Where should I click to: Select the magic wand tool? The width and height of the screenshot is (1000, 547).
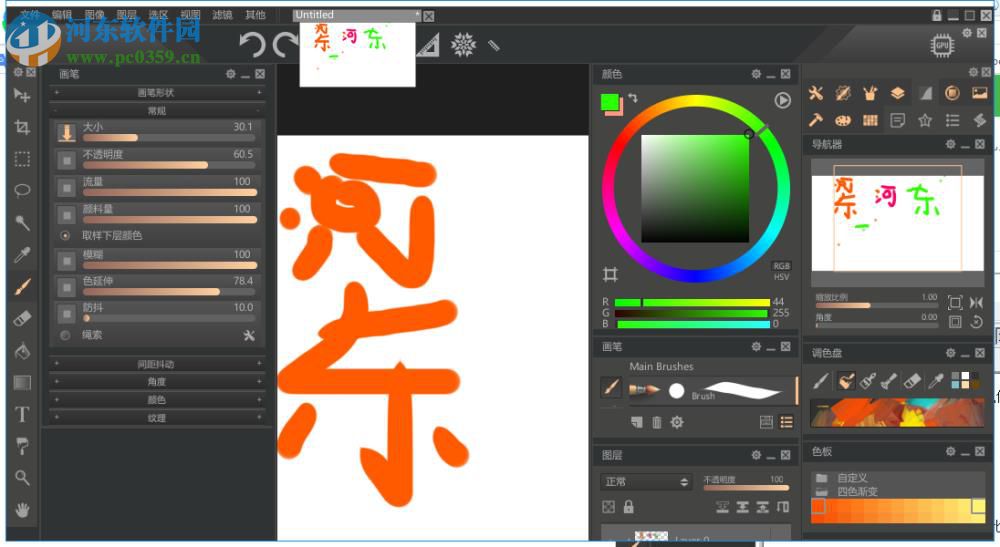22,222
